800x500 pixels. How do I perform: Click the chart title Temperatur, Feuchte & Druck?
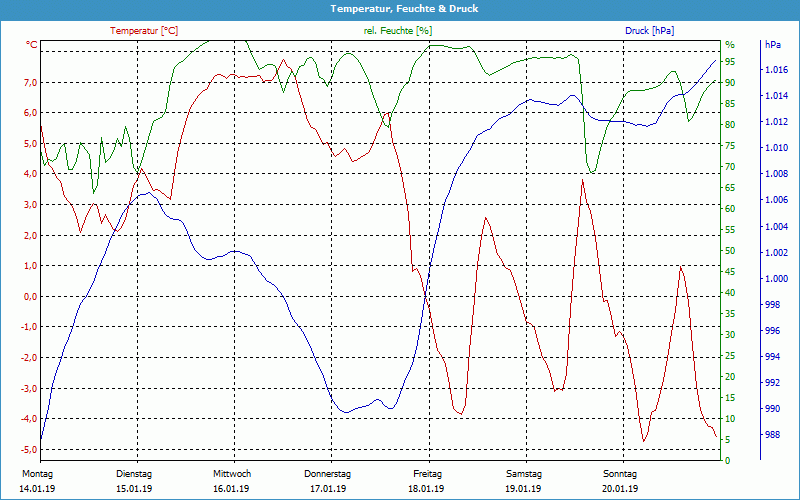(400, 8)
